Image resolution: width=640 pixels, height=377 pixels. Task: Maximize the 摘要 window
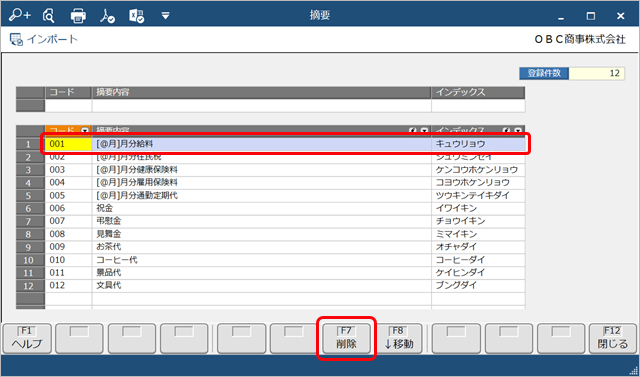point(591,16)
